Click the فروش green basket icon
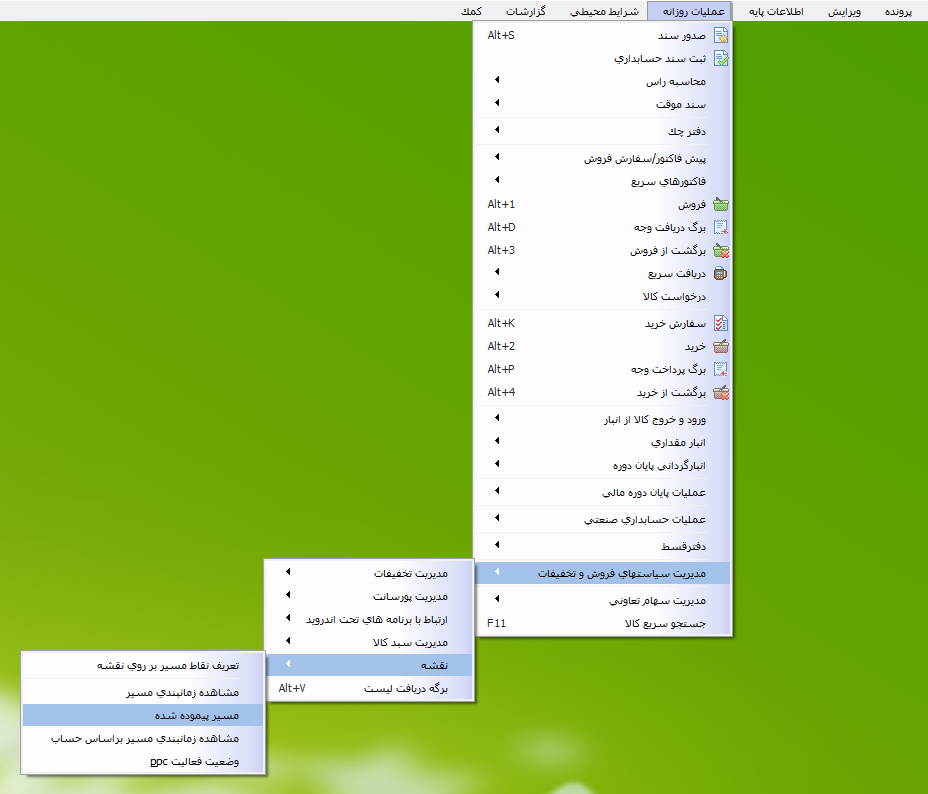The width and height of the screenshot is (928, 794). click(x=720, y=204)
